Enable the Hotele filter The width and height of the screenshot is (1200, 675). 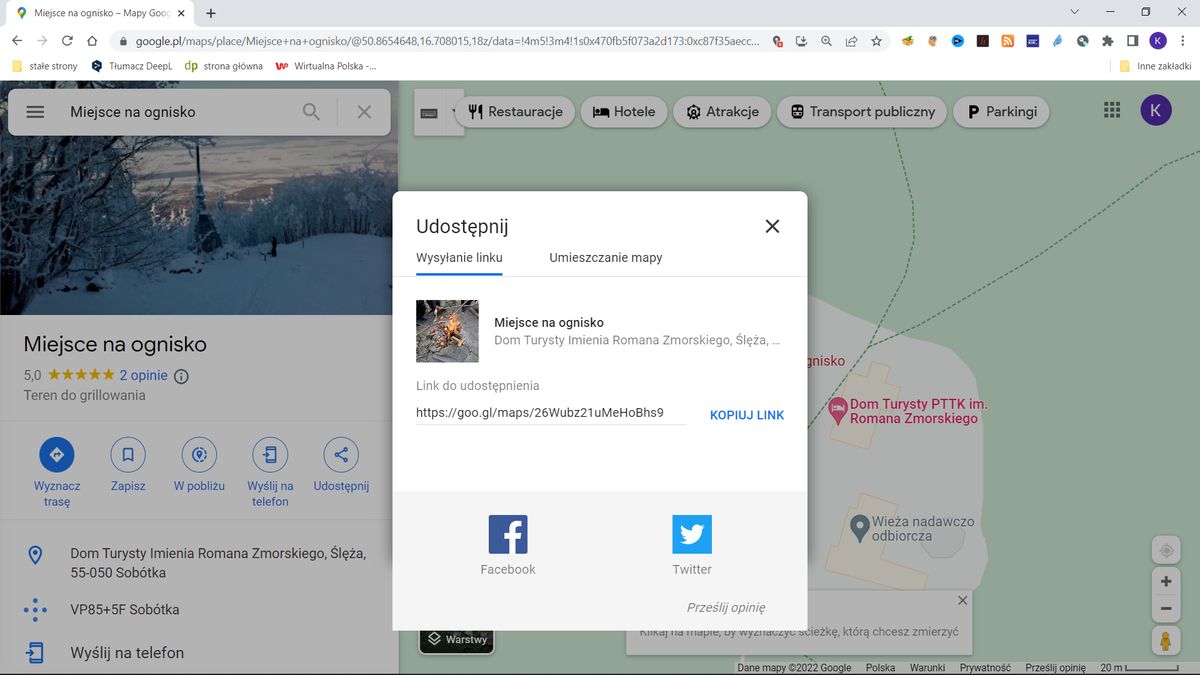coord(623,112)
